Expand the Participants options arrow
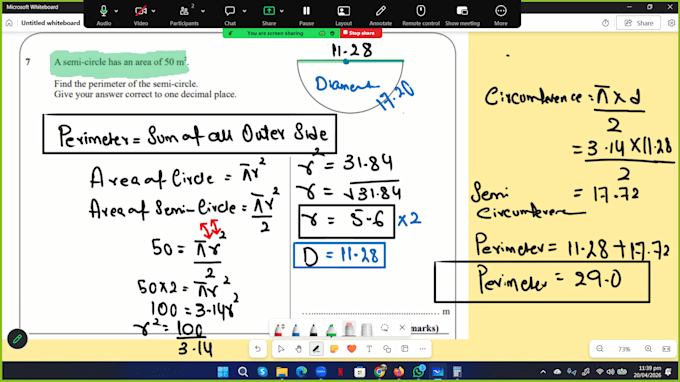Image resolution: width=680 pixels, height=382 pixels. (x=203, y=11)
